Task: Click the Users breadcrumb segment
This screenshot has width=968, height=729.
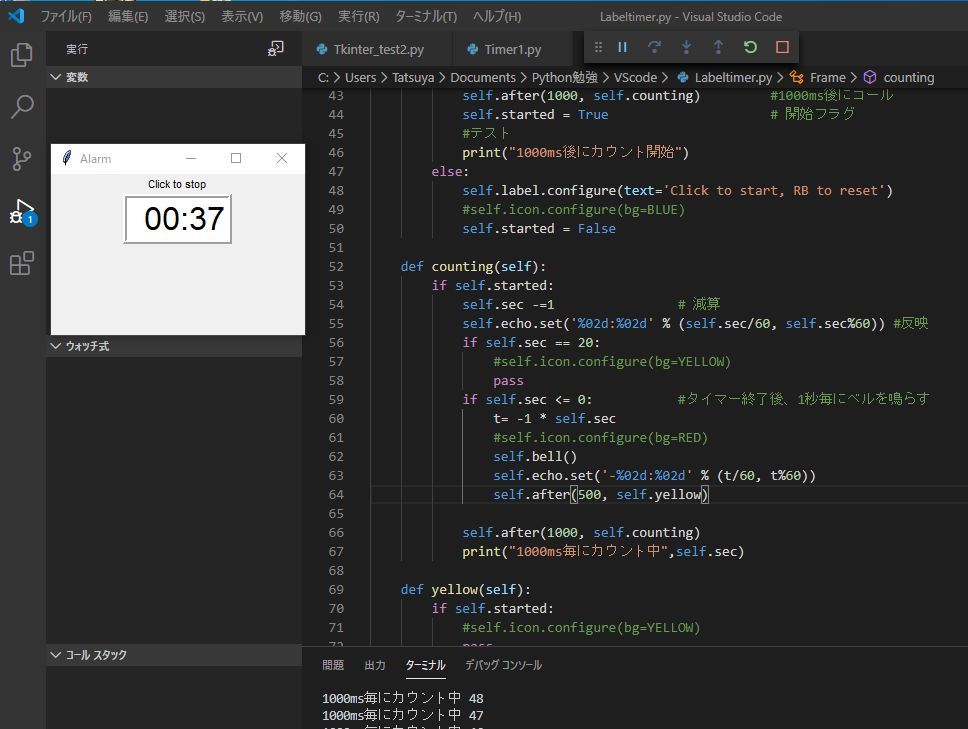Action: point(361,78)
